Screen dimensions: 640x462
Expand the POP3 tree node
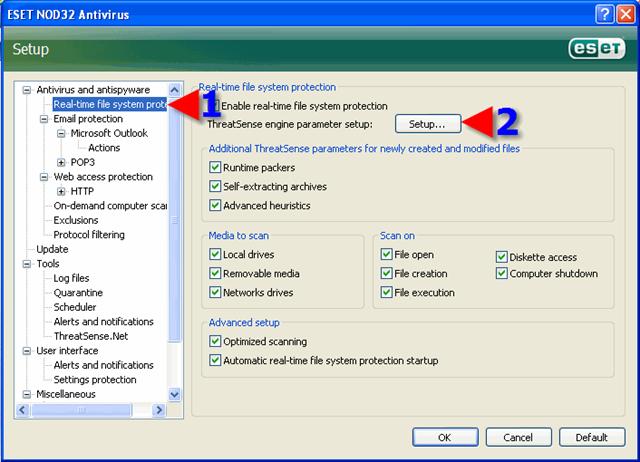click(x=62, y=162)
